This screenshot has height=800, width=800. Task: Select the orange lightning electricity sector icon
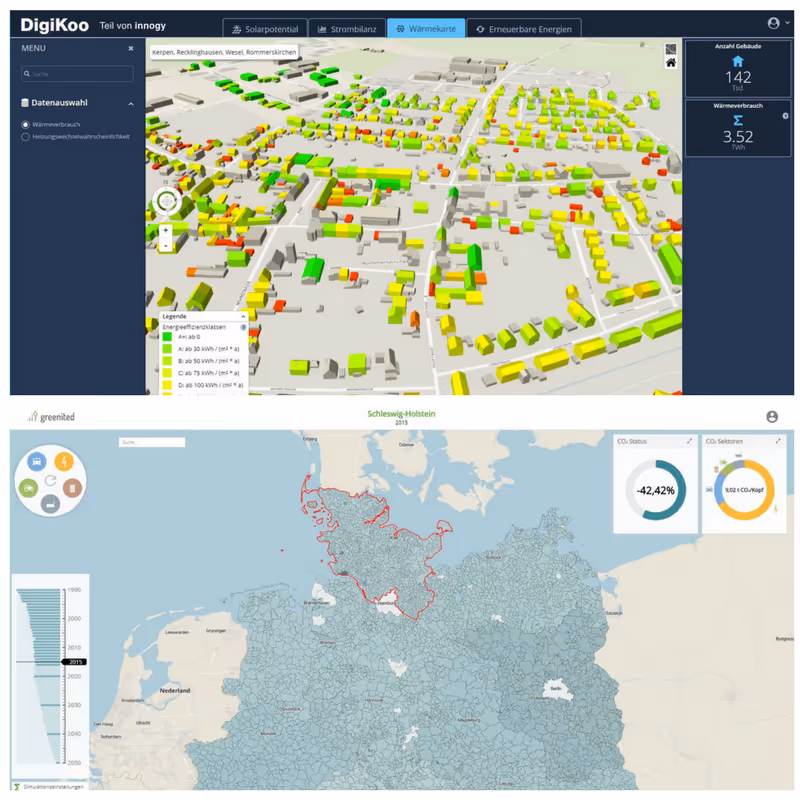pos(64,461)
